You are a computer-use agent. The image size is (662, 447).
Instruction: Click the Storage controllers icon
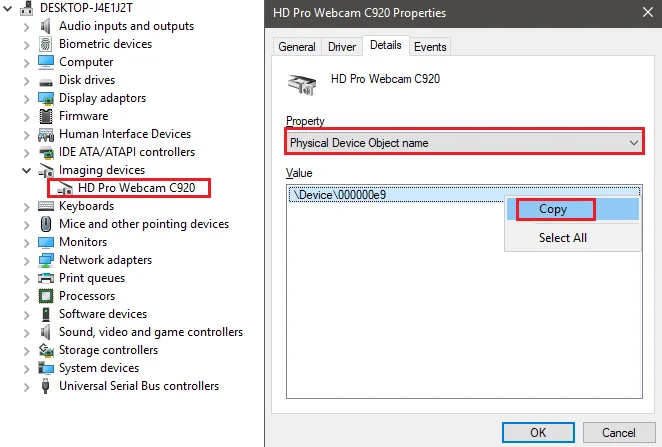pyautogui.click(x=46, y=350)
